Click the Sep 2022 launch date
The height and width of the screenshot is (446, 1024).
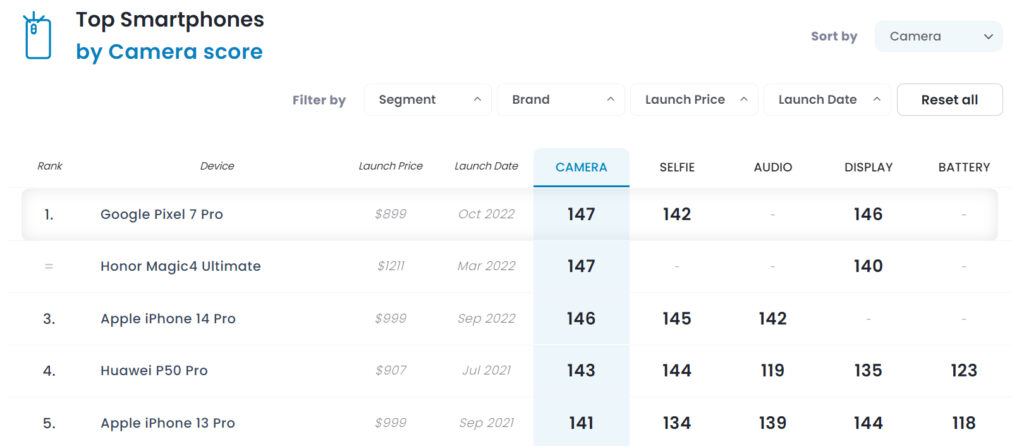coord(487,319)
